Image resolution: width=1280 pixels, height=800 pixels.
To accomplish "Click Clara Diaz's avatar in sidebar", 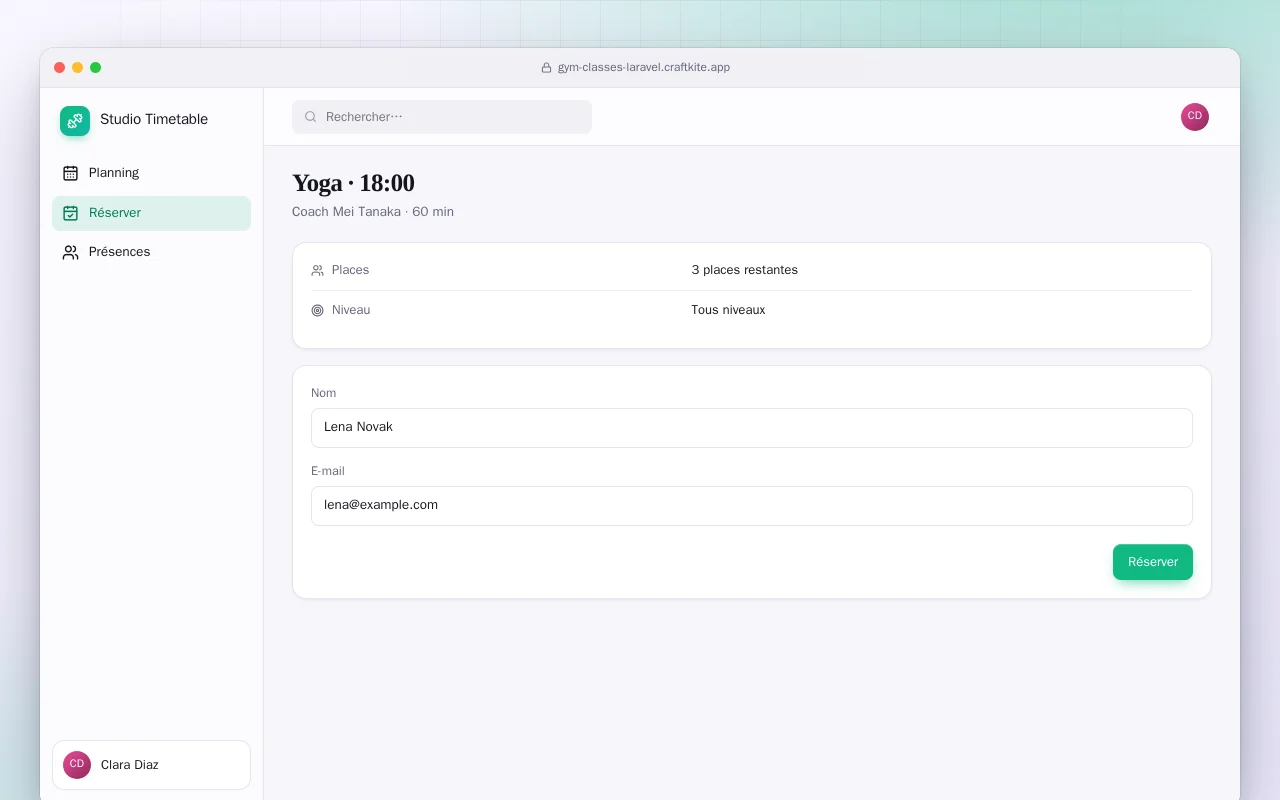I will pos(77,765).
